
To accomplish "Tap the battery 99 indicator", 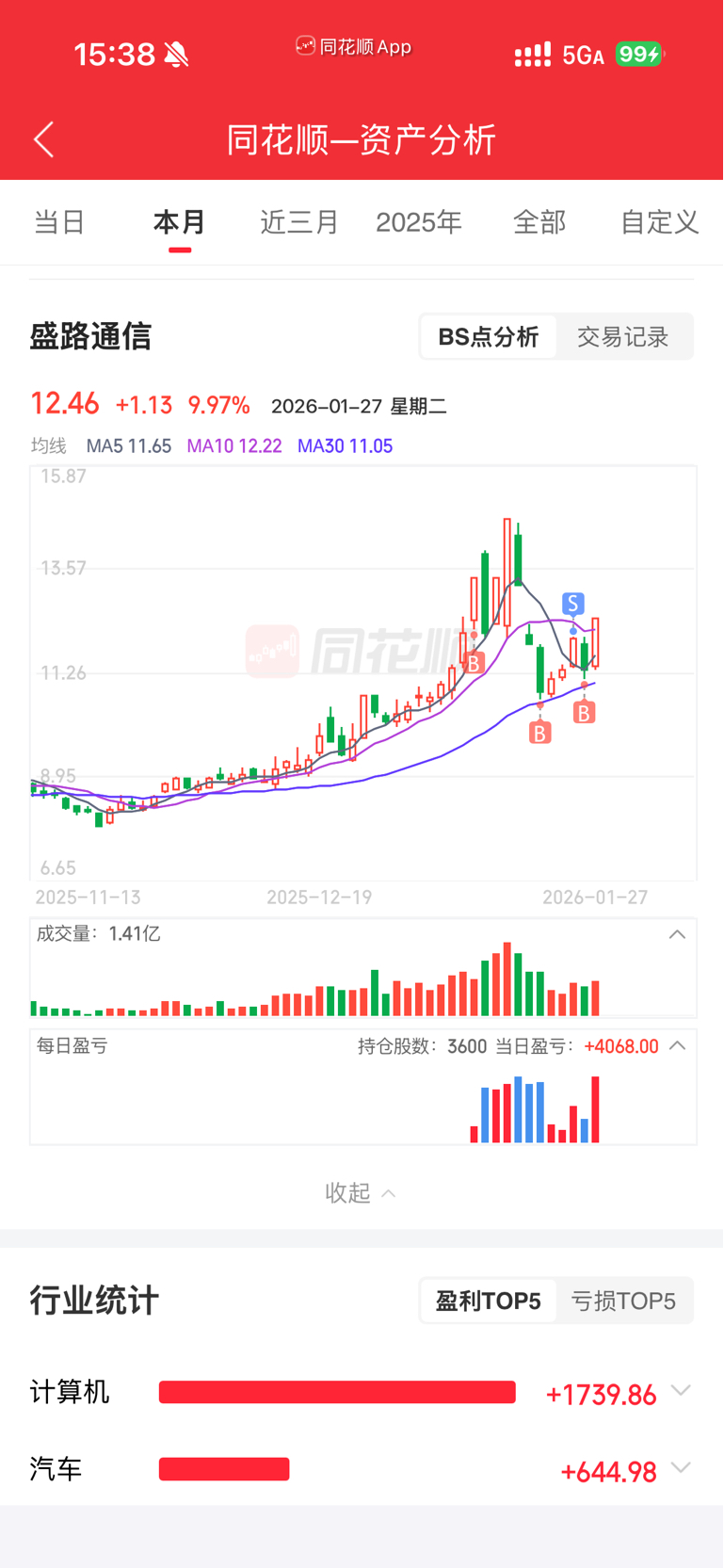I will pos(638,54).
